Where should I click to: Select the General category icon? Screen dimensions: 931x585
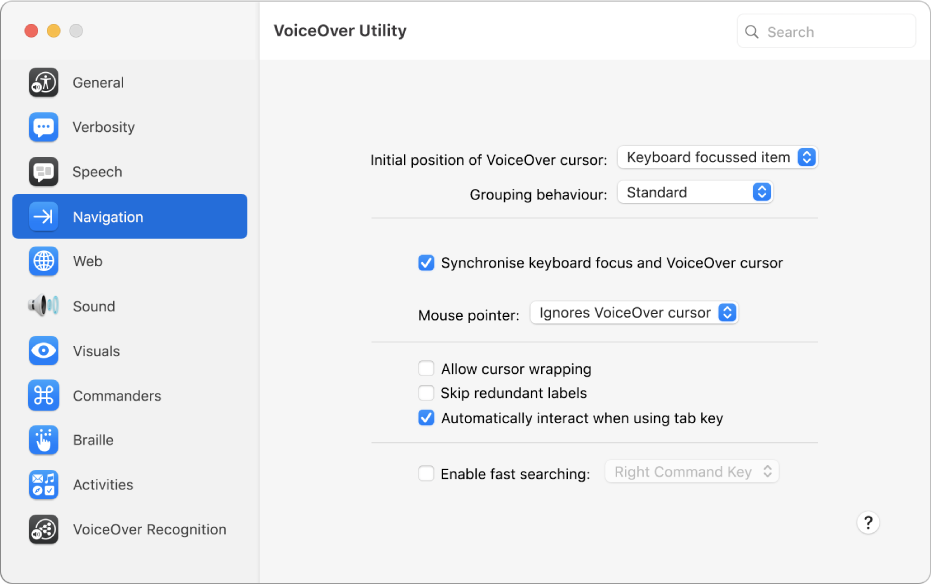click(43, 82)
